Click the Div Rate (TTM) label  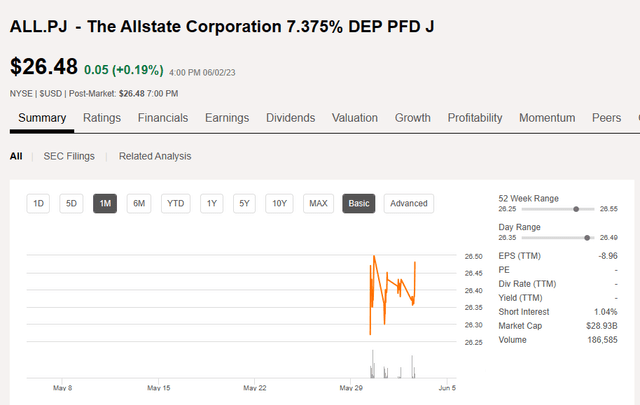click(527, 284)
